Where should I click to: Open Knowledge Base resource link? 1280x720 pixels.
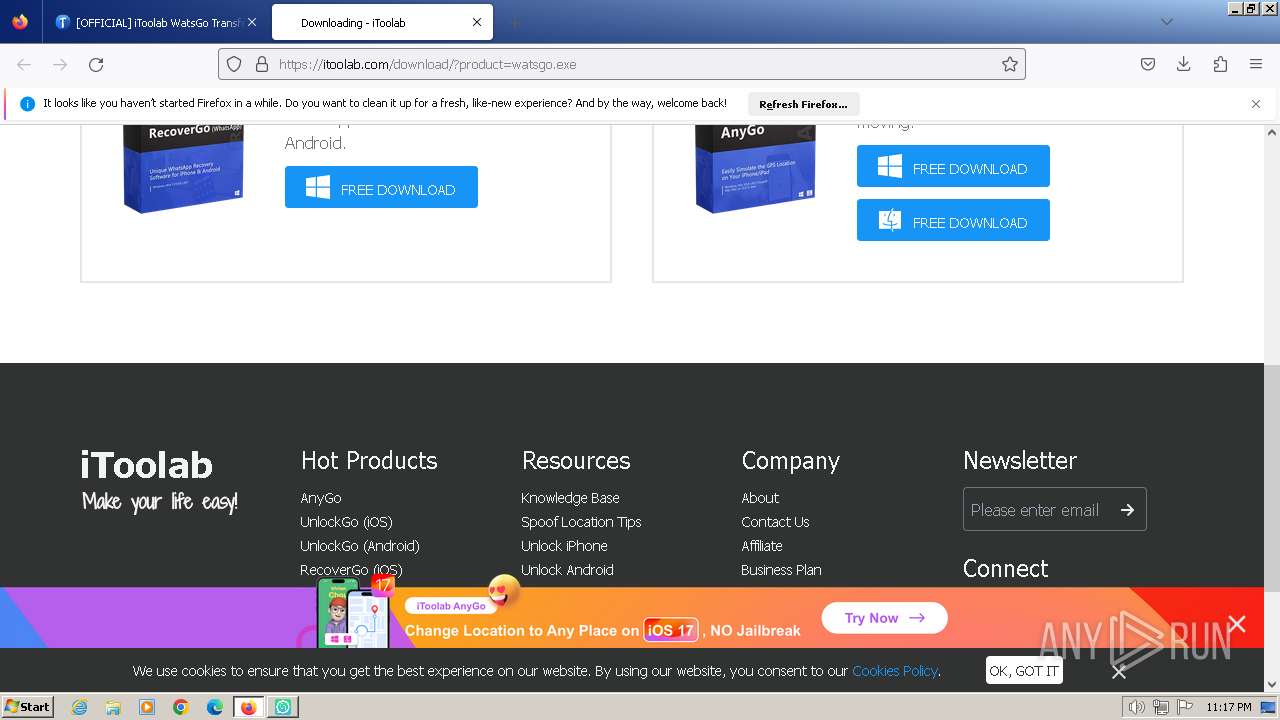point(570,498)
